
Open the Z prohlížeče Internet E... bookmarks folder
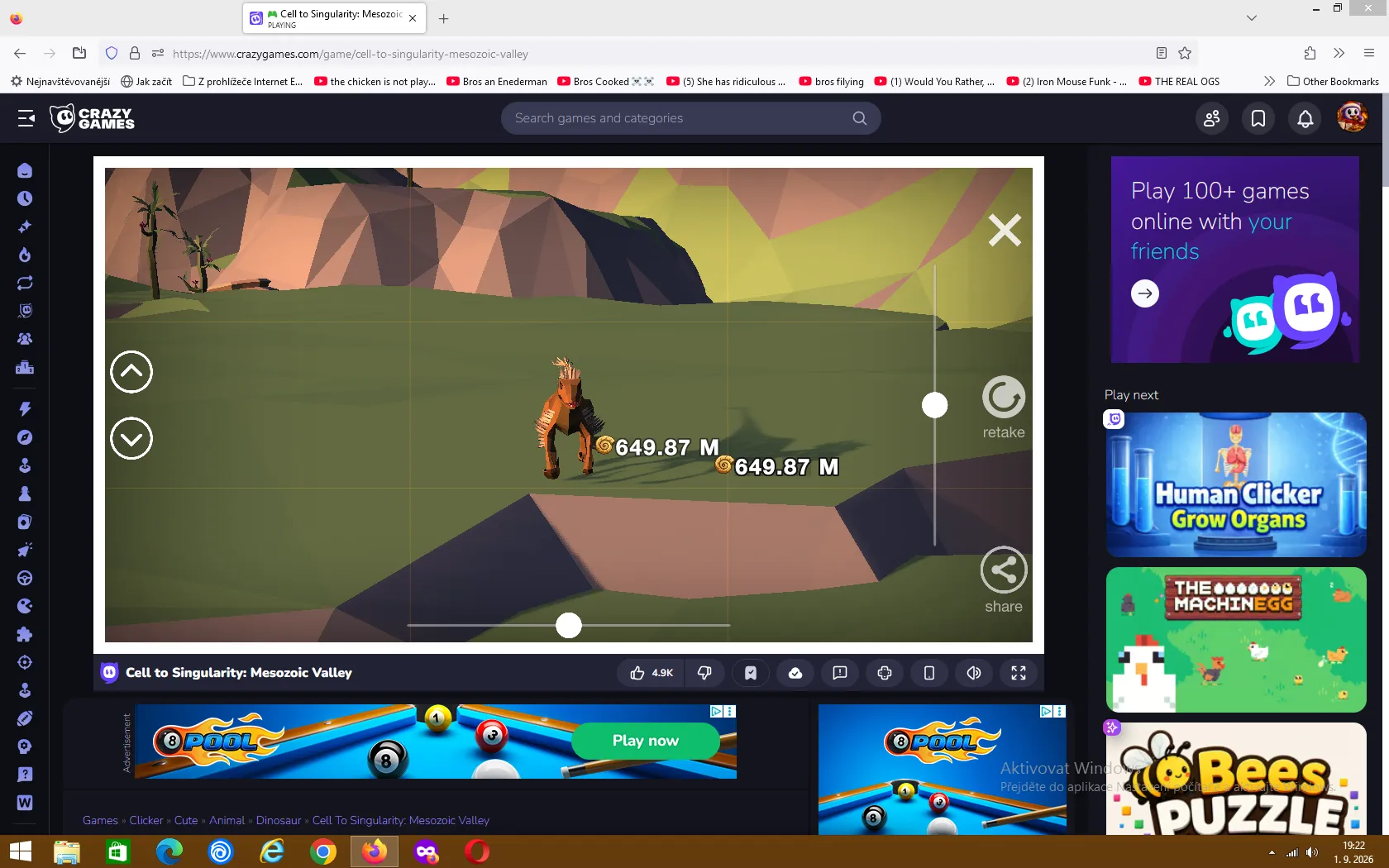pos(243,81)
